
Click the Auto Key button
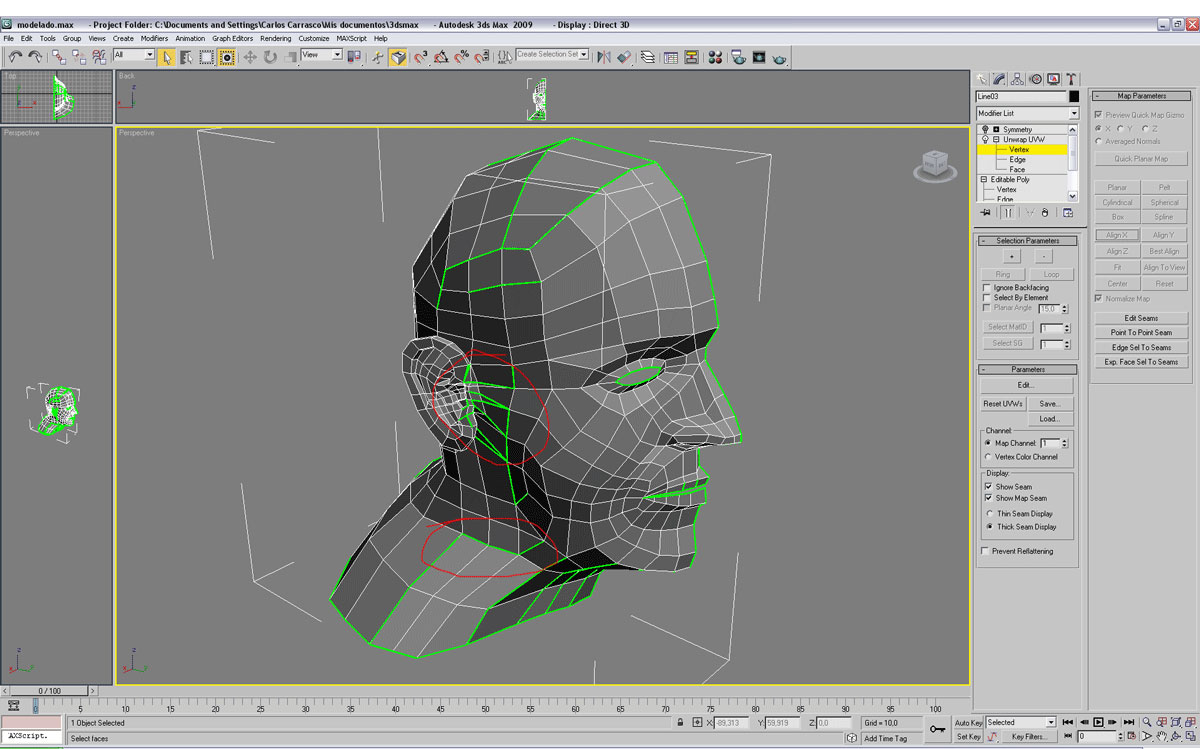[x=968, y=722]
